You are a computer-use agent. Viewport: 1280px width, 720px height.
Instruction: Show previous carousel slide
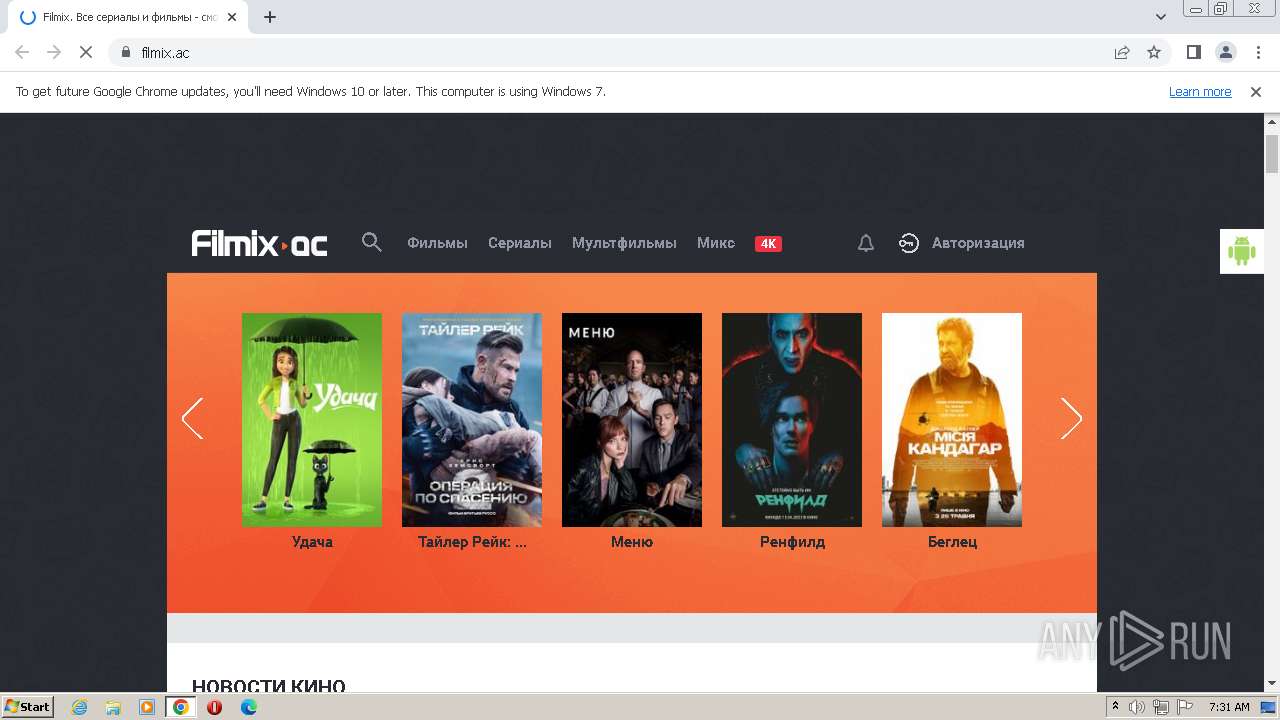192,418
